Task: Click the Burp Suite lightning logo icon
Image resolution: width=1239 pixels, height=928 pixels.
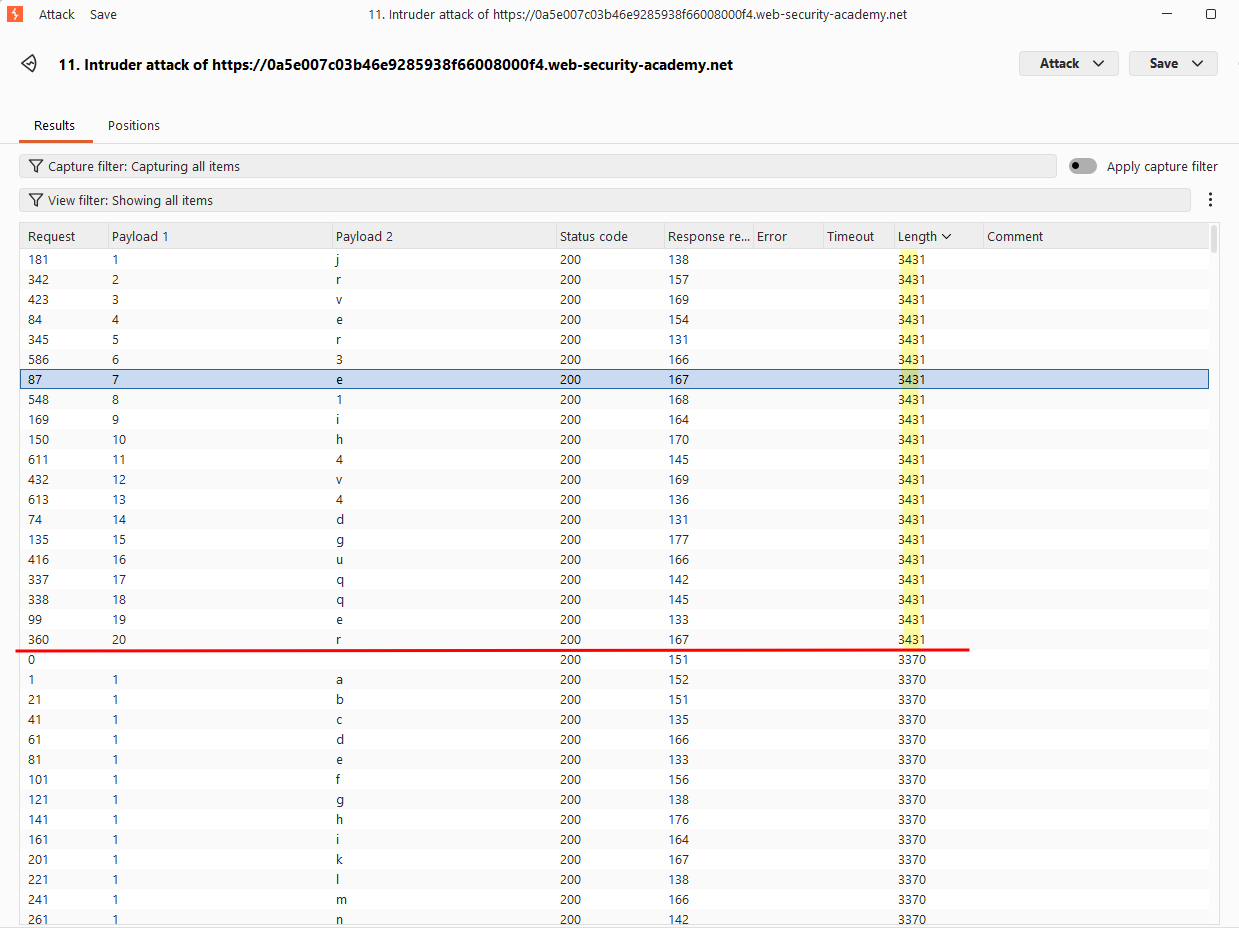Action: (x=14, y=14)
